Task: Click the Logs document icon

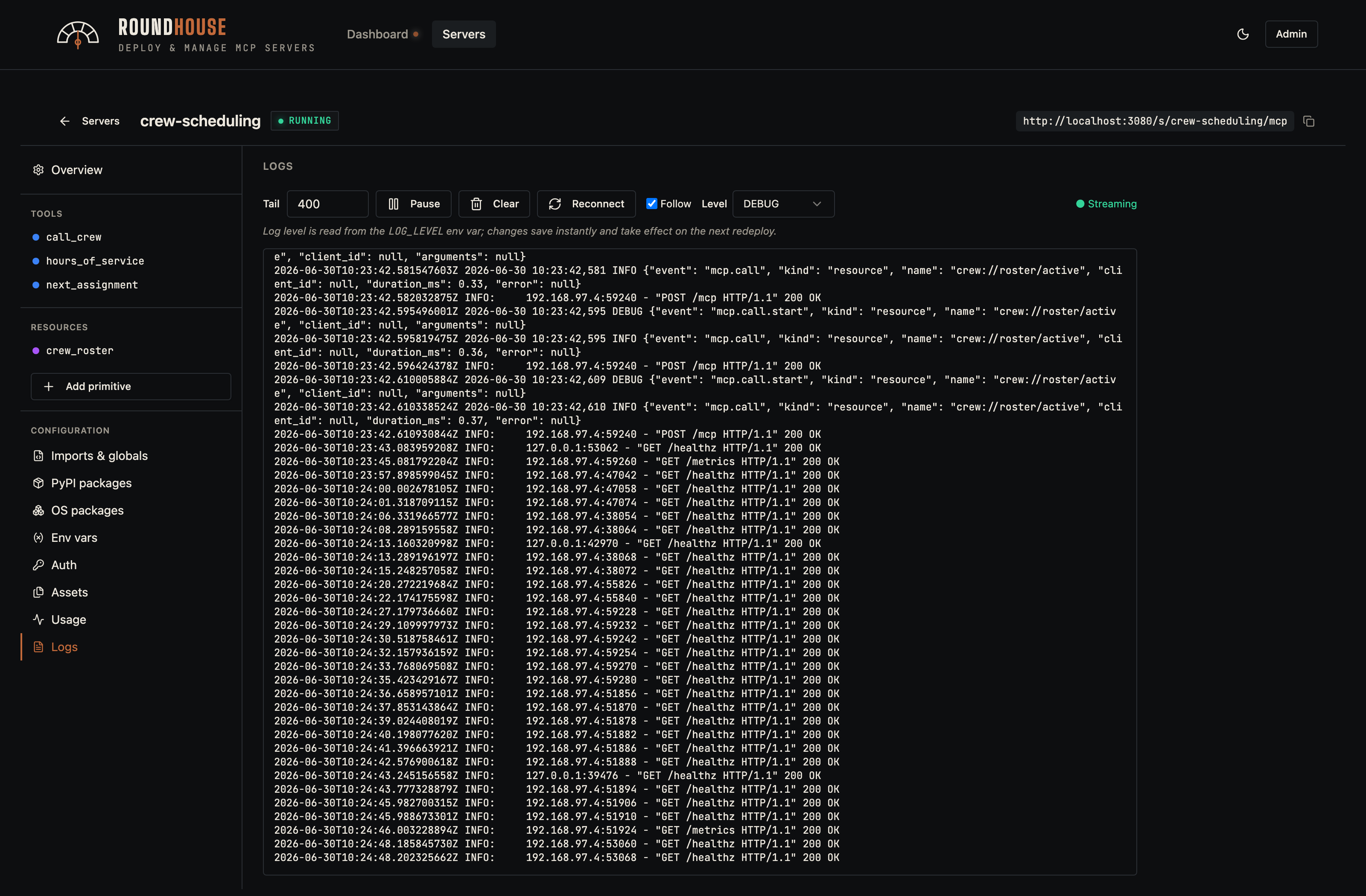Action: click(x=38, y=646)
